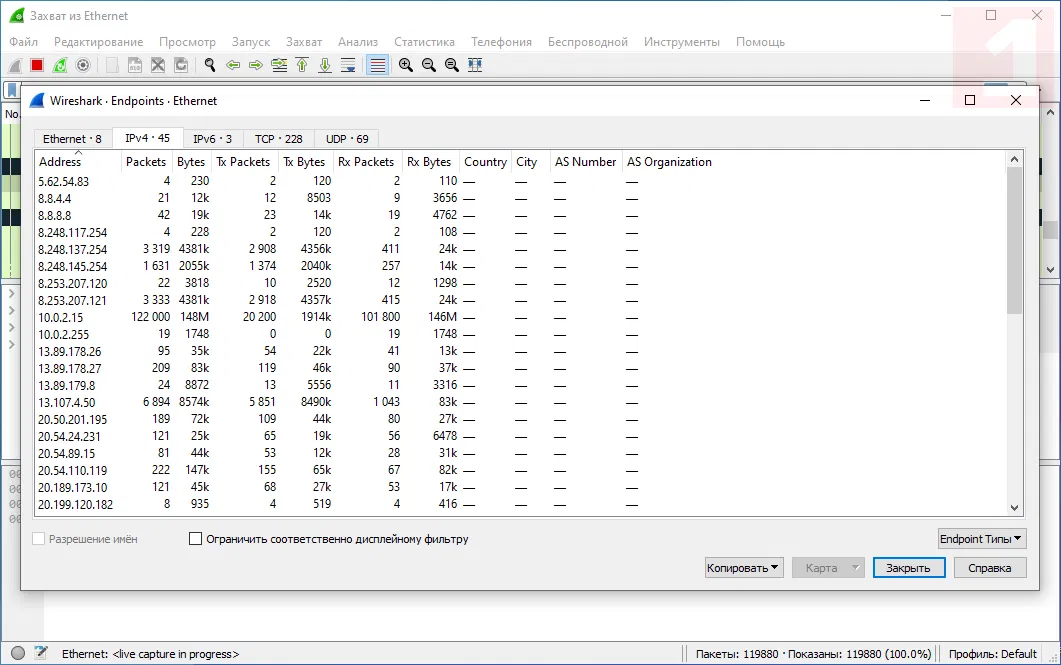This screenshot has height=665, width=1061.
Task: Sort by 'AS Organization' column header
Action: pyautogui.click(x=669, y=162)
